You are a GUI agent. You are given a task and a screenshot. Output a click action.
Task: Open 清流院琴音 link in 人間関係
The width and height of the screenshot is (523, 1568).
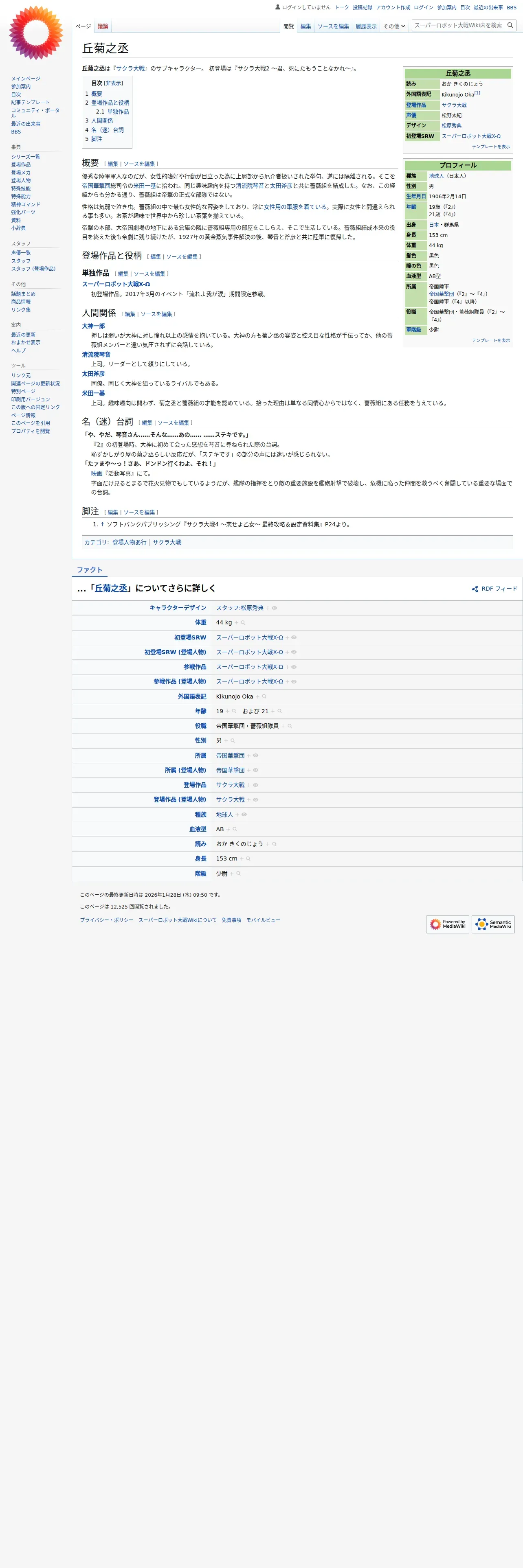click(96, 354)
